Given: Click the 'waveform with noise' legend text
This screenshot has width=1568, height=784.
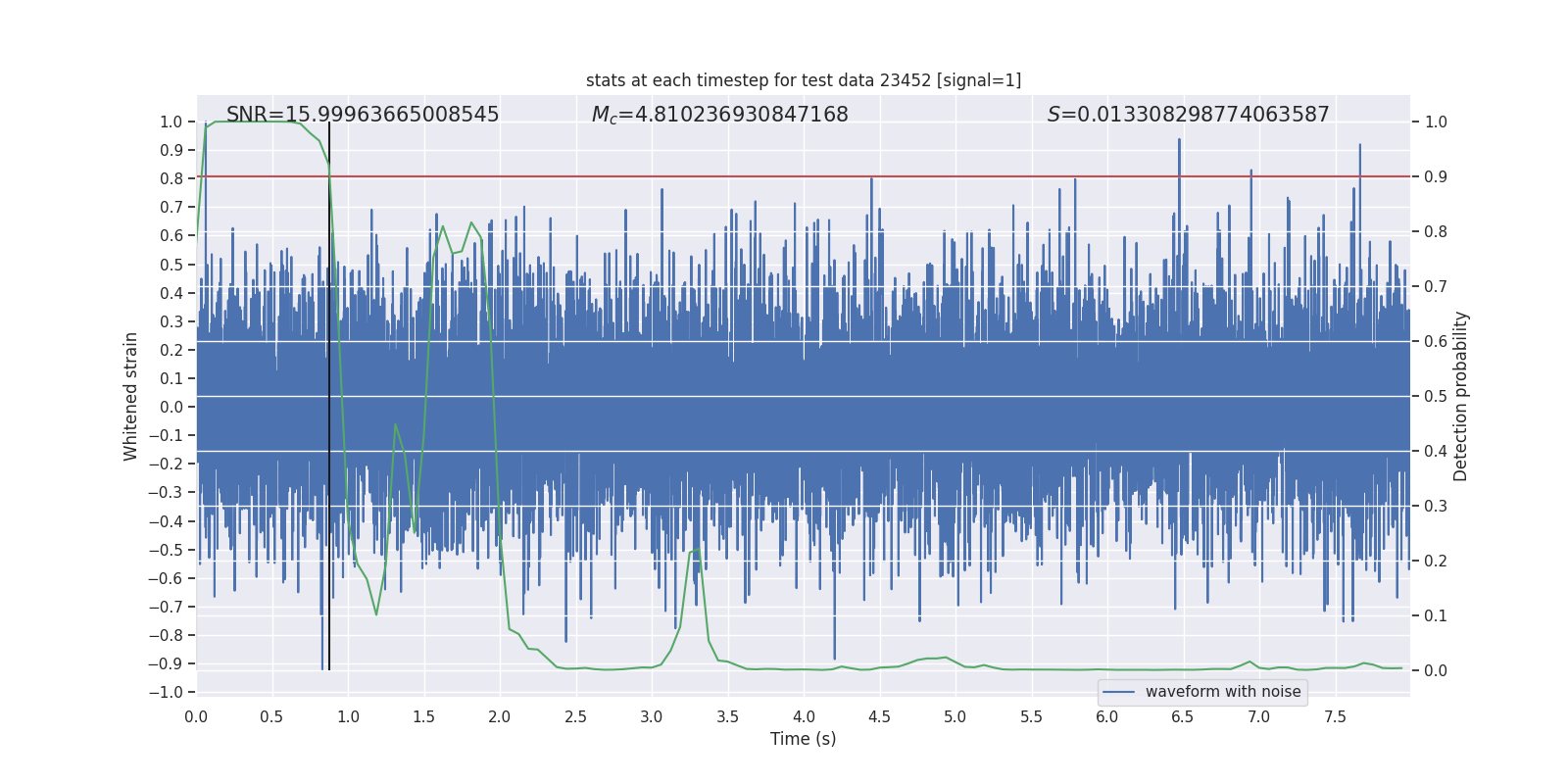Looking at the screenshot, I should [x=1223, y=692].
